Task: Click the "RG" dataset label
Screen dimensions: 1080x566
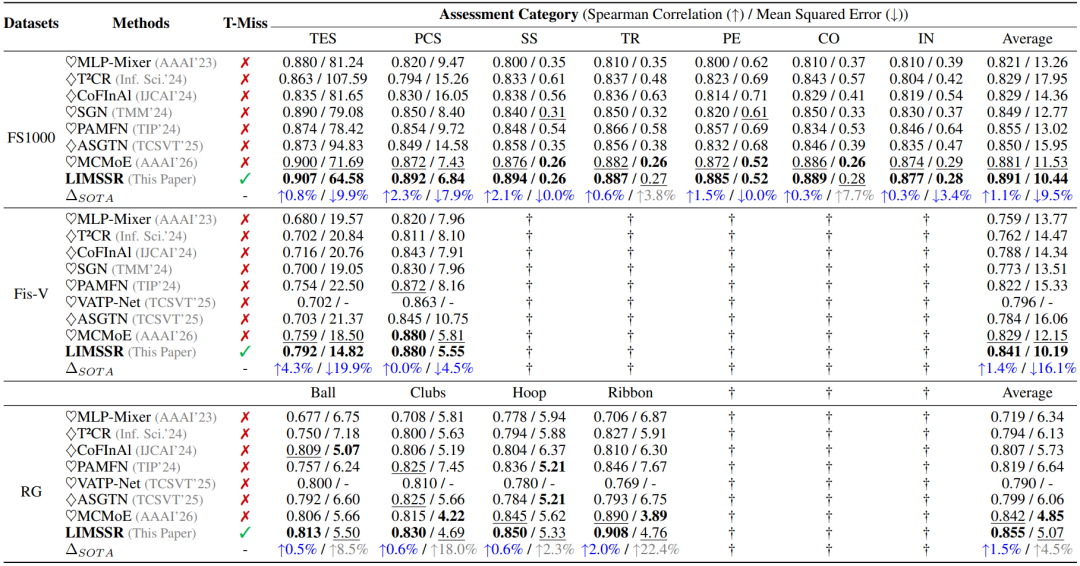Action: (32, 492)
